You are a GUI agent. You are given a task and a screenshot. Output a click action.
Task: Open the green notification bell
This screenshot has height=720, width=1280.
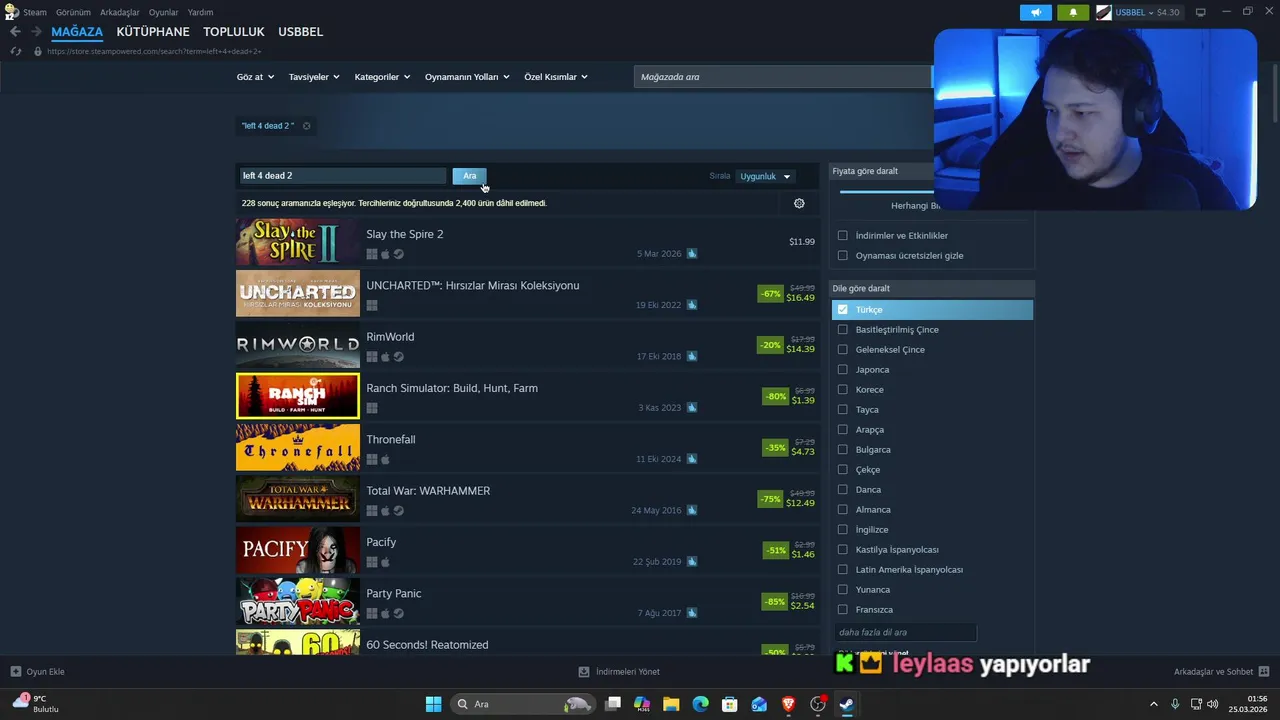tap(1073, 12)
